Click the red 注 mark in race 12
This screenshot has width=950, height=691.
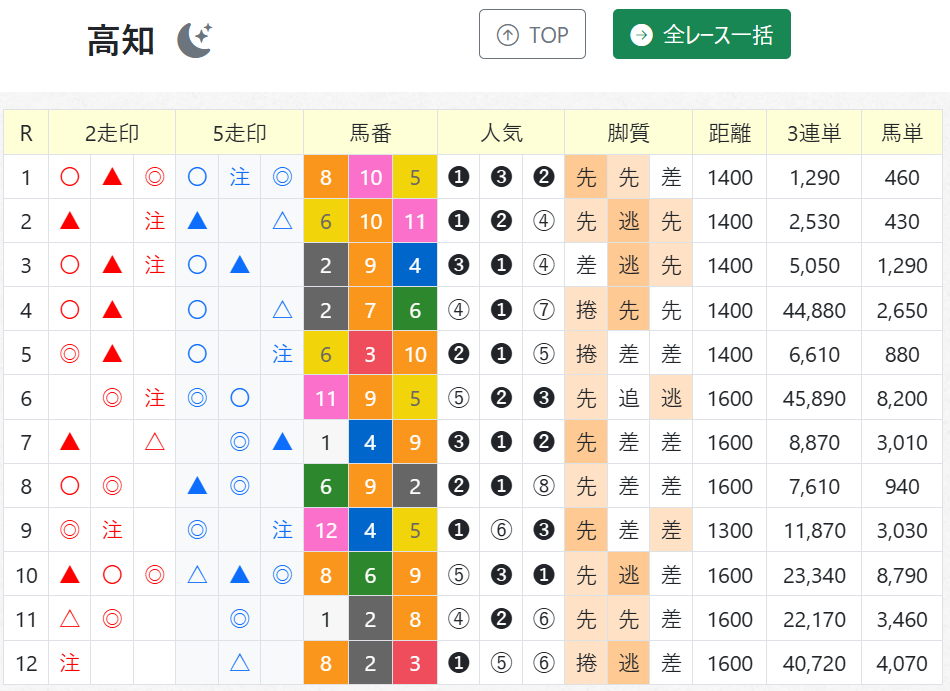70,663
